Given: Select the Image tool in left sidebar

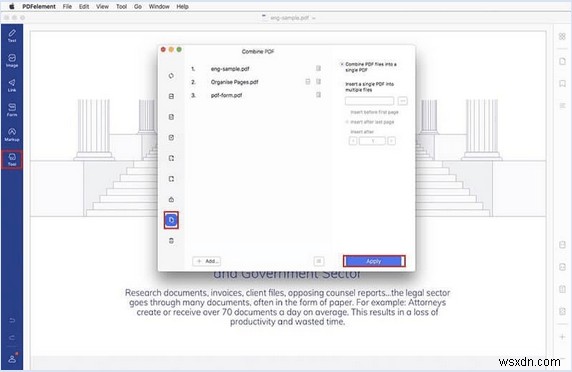Looking at the screenshot, I should point(12,61).
